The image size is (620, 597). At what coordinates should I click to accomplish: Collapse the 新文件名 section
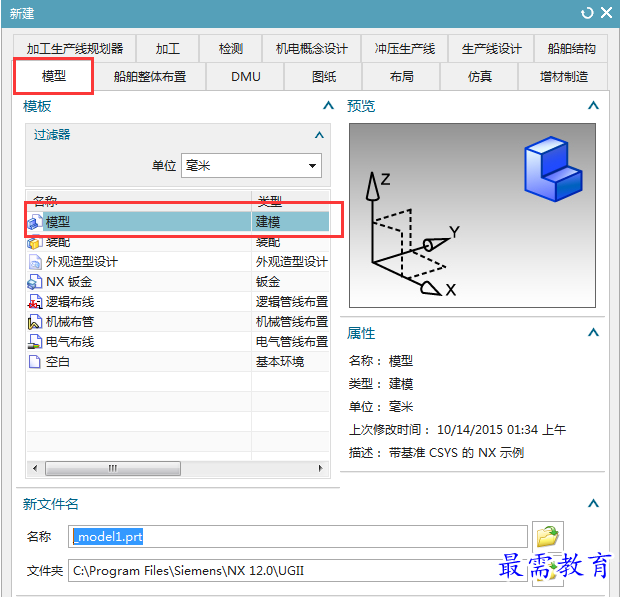593,504
